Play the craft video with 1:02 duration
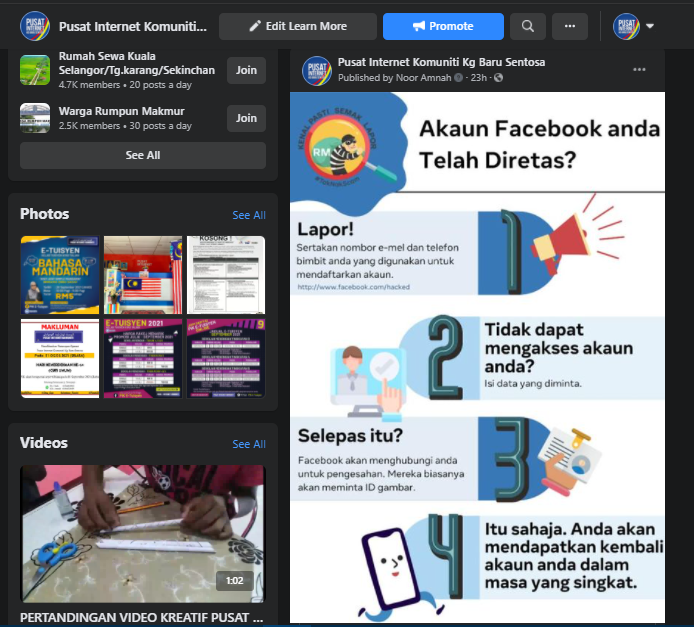This screenshot has width=694, height=627. coord(143,534)
